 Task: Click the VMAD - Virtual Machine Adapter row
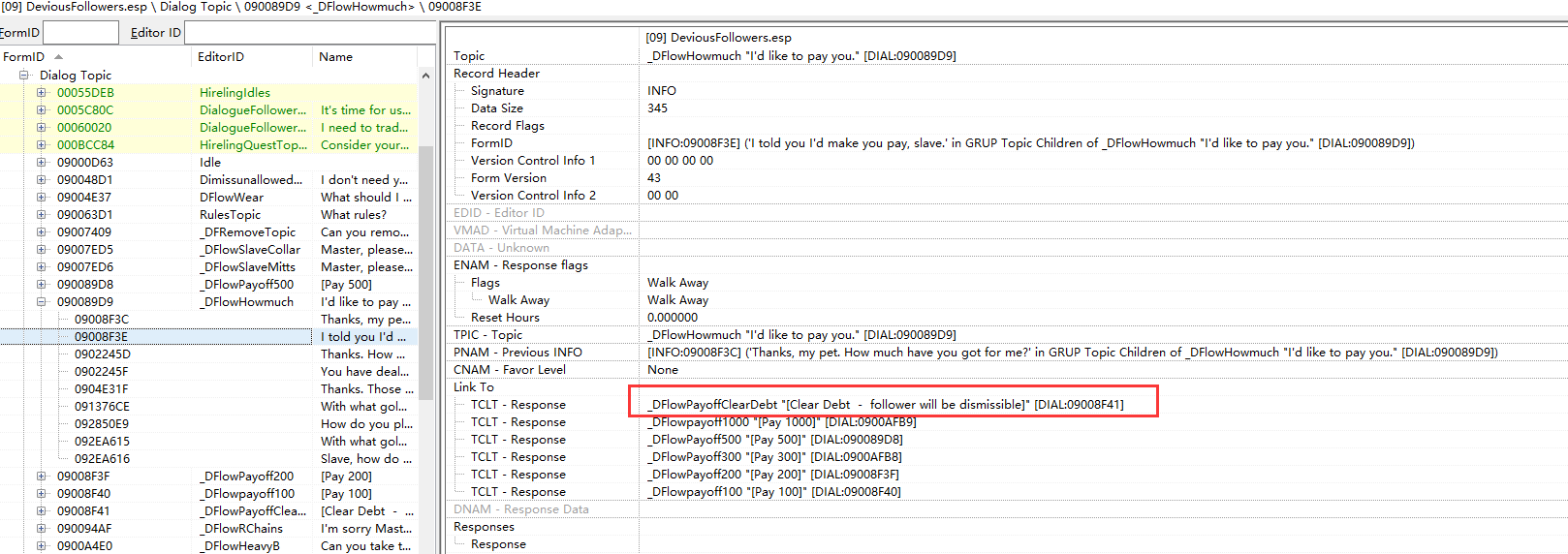pyautogui.click(x=1008, y=230)
